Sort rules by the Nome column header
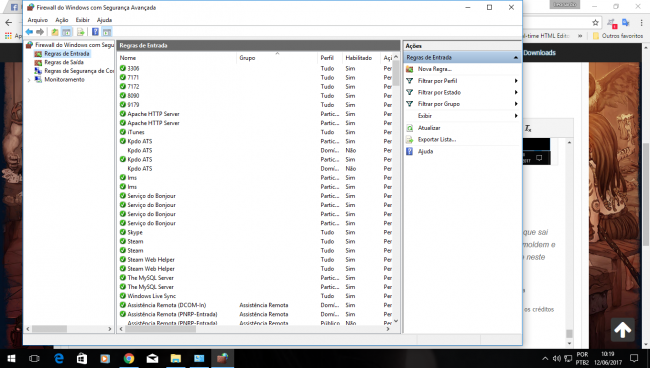The width and height of the screenshot is (650, 368). [x=128, y=58]
